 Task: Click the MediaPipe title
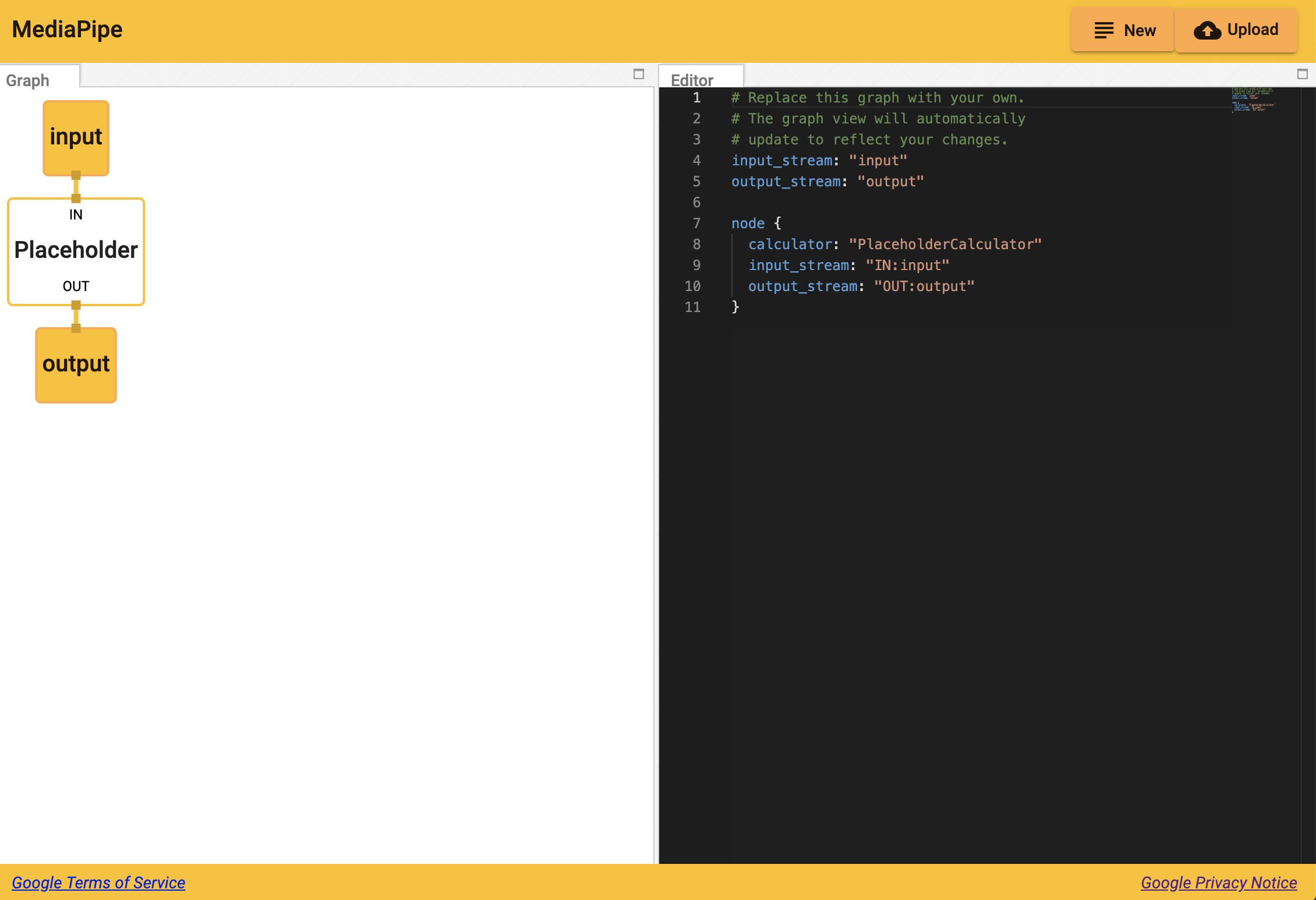pyautogui.click(x=68, y=29)
